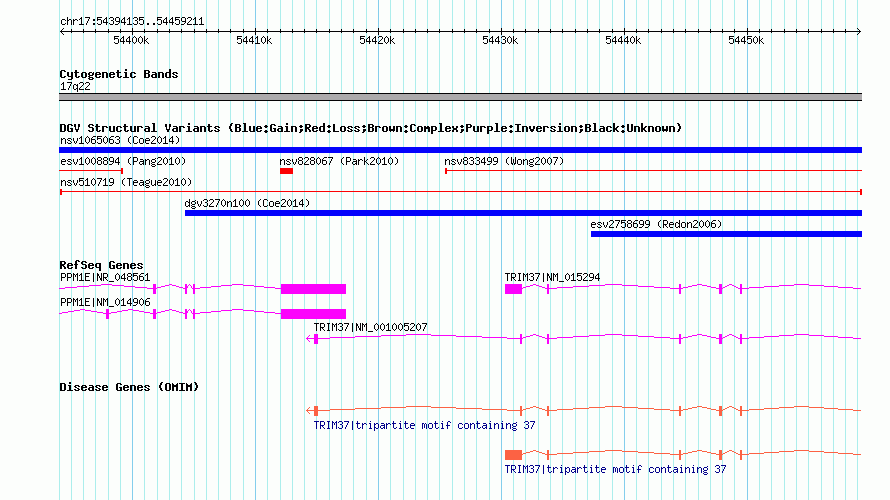890x500 pixels.
Task: Select the RefSeq Genes track title
Action: click(x=101, y=265)
